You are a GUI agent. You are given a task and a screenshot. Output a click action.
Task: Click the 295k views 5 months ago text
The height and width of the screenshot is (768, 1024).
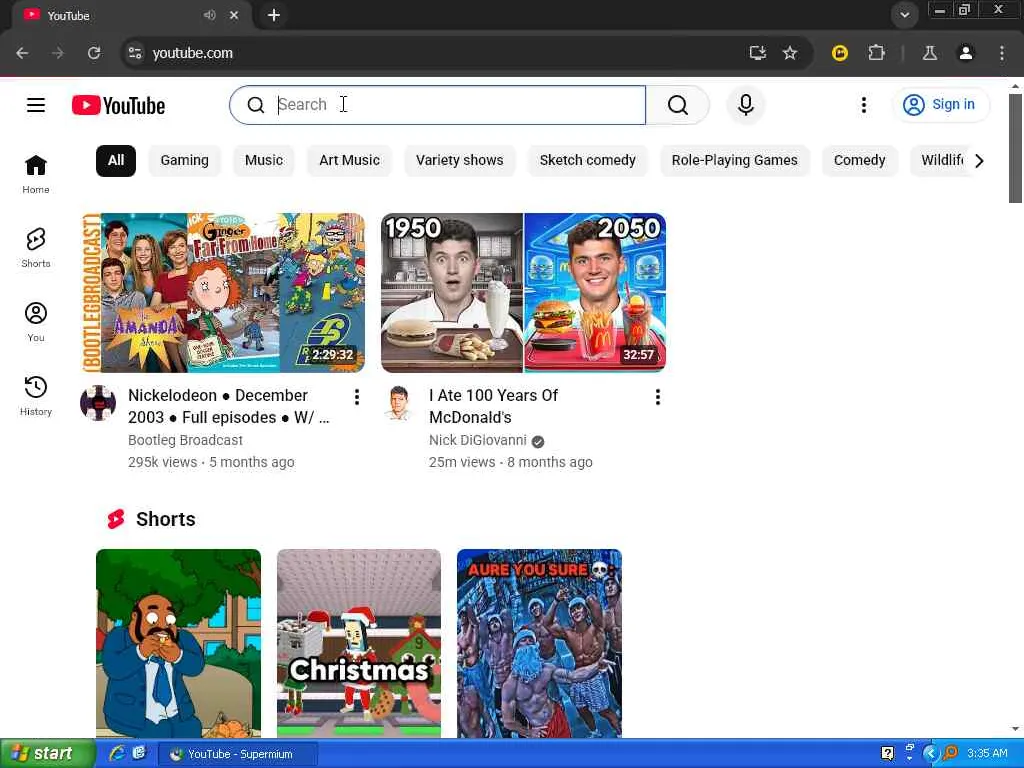211,462
